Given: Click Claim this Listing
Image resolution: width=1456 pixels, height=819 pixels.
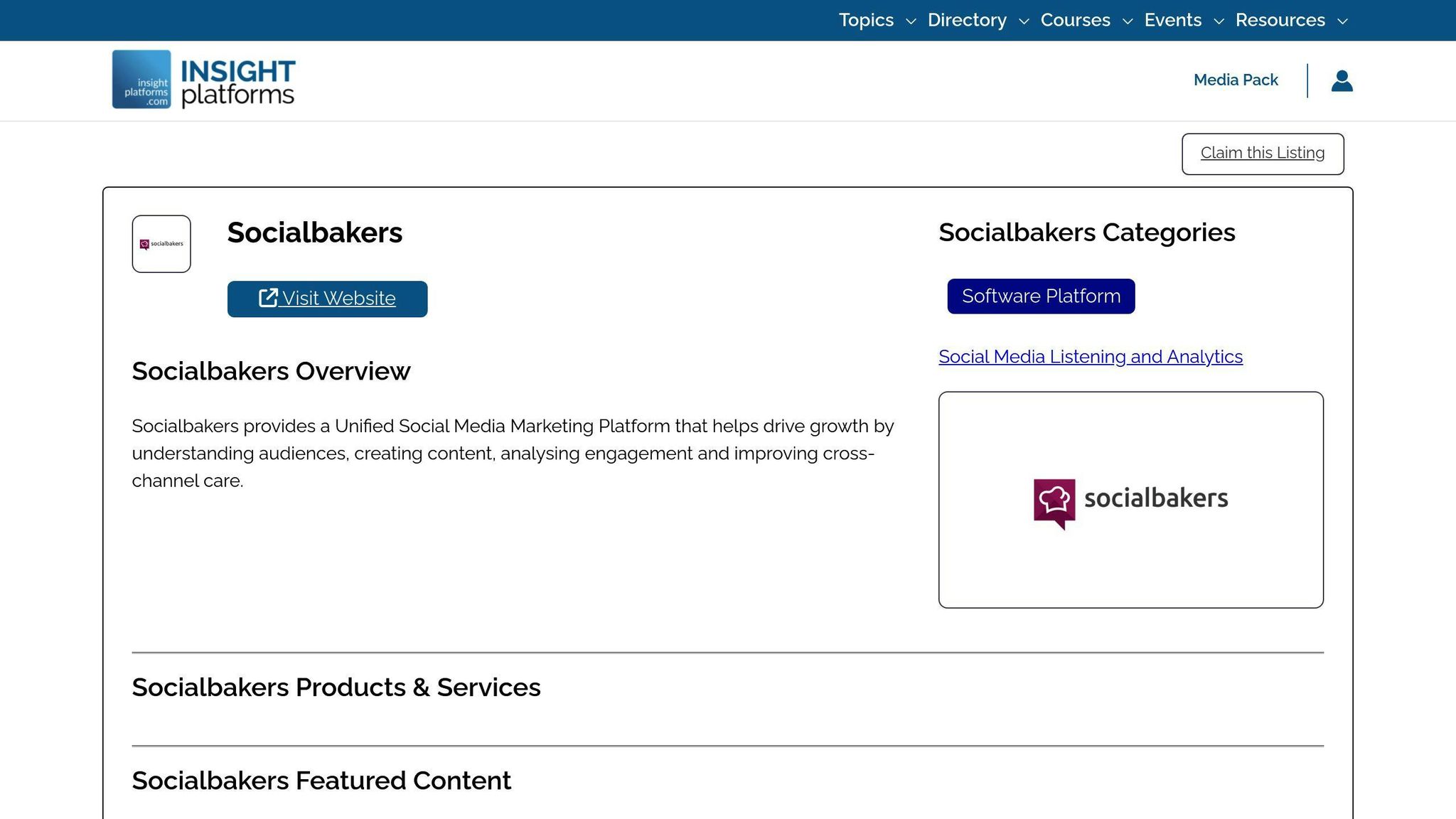Looking at the screenshot, I should click(1262, 153).
